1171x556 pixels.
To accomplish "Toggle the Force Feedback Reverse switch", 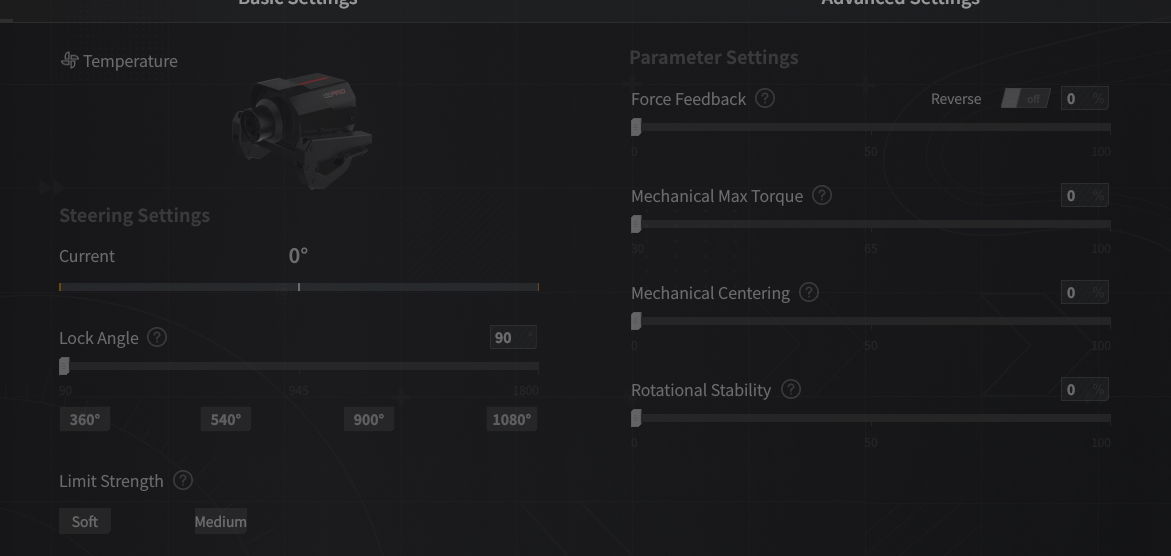I will [x=1025, y=99].
